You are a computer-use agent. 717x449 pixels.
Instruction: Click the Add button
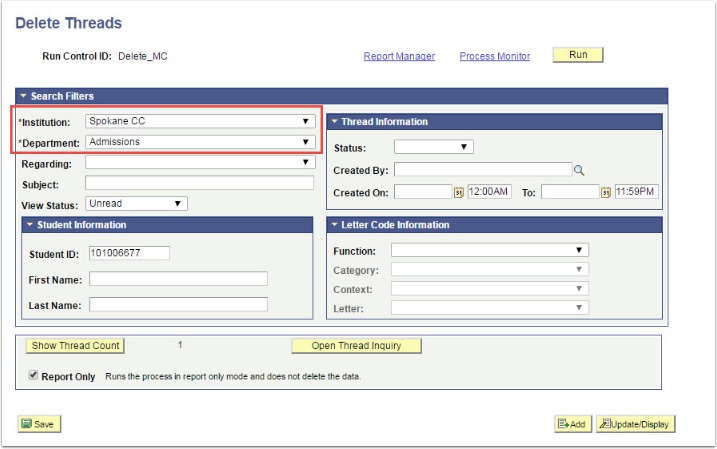tap(573, 424)
